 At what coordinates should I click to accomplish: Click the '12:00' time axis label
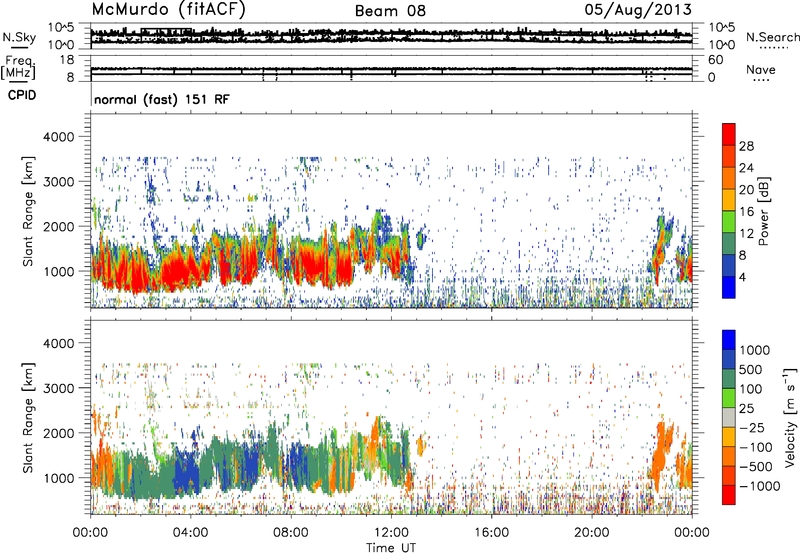[391, 533]
